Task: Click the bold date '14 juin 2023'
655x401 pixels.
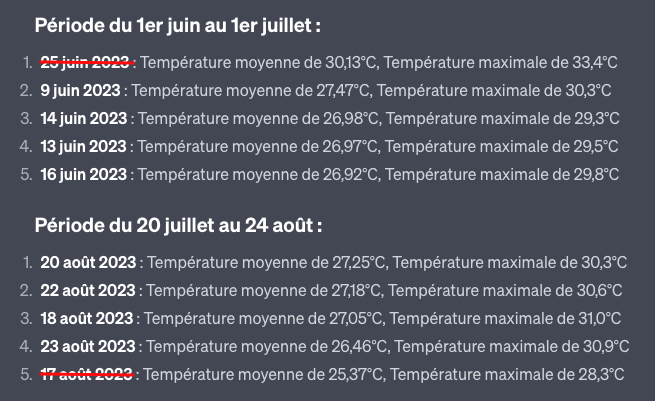Action: pyautogui.click(x=84, y=119)
